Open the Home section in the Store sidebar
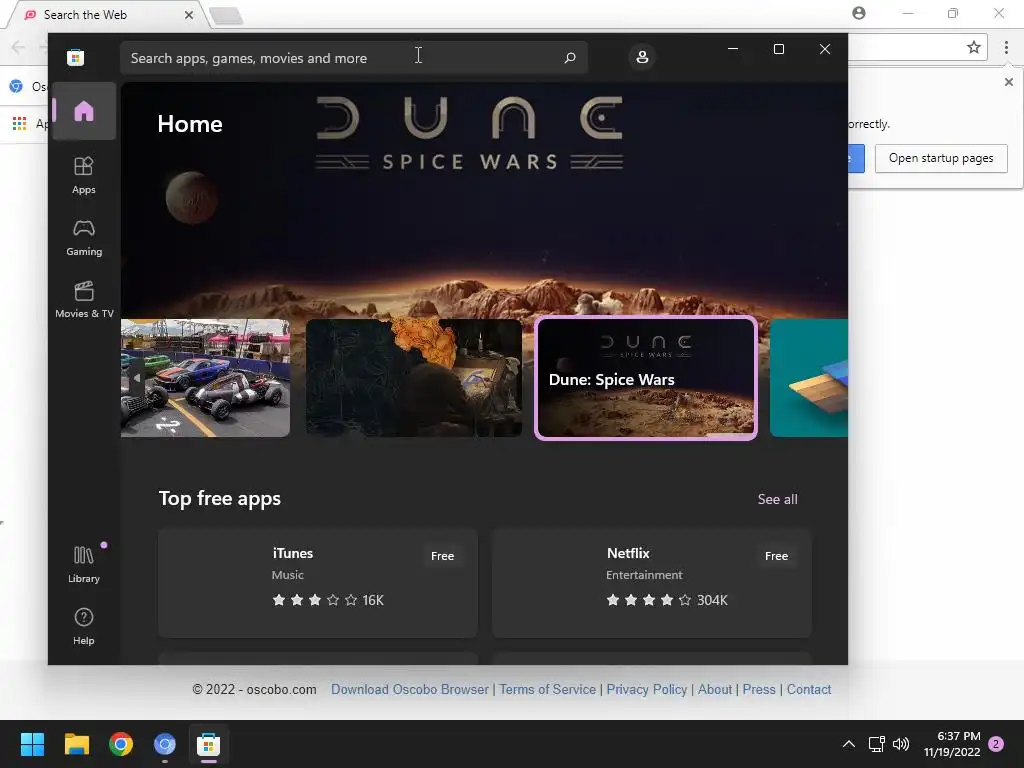Image resolution: width=1024 pixels, height=768 pixels. (x=84, y=111)
